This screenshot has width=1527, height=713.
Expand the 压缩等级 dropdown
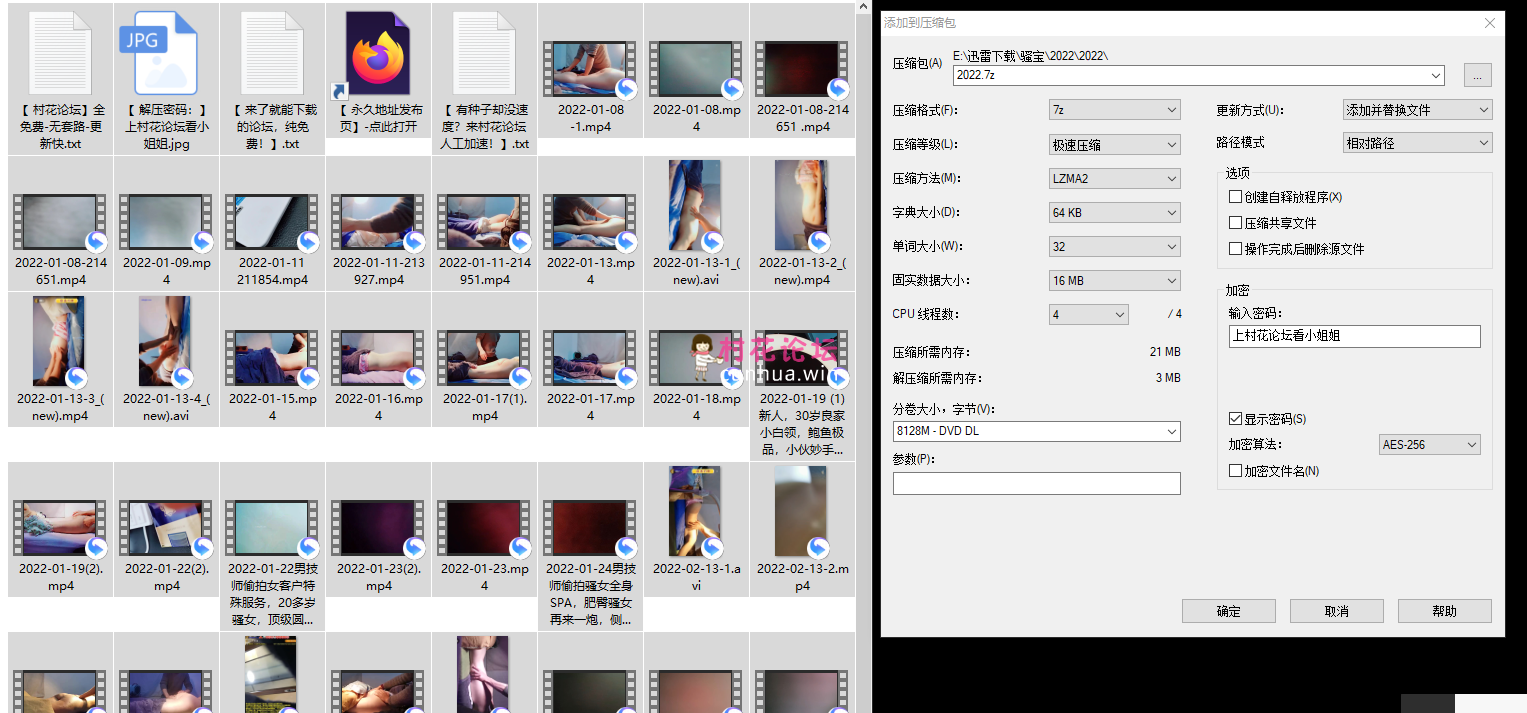point(1114,144)
